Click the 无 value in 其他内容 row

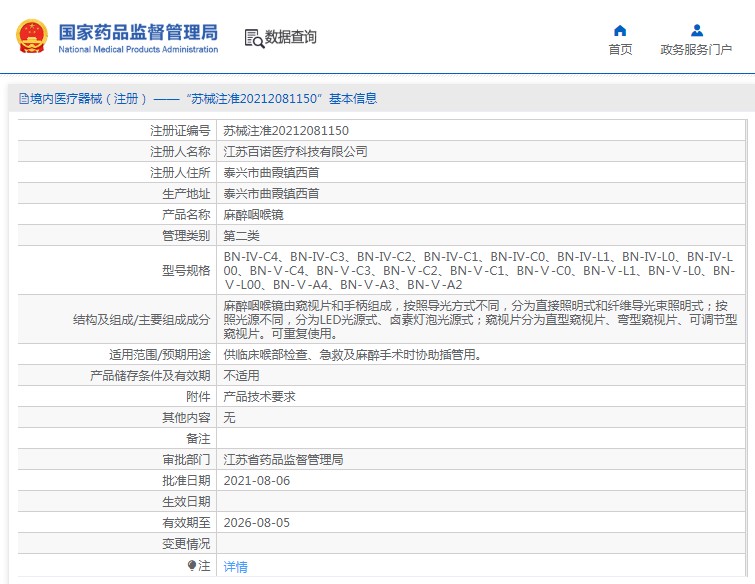click(229, 417)
